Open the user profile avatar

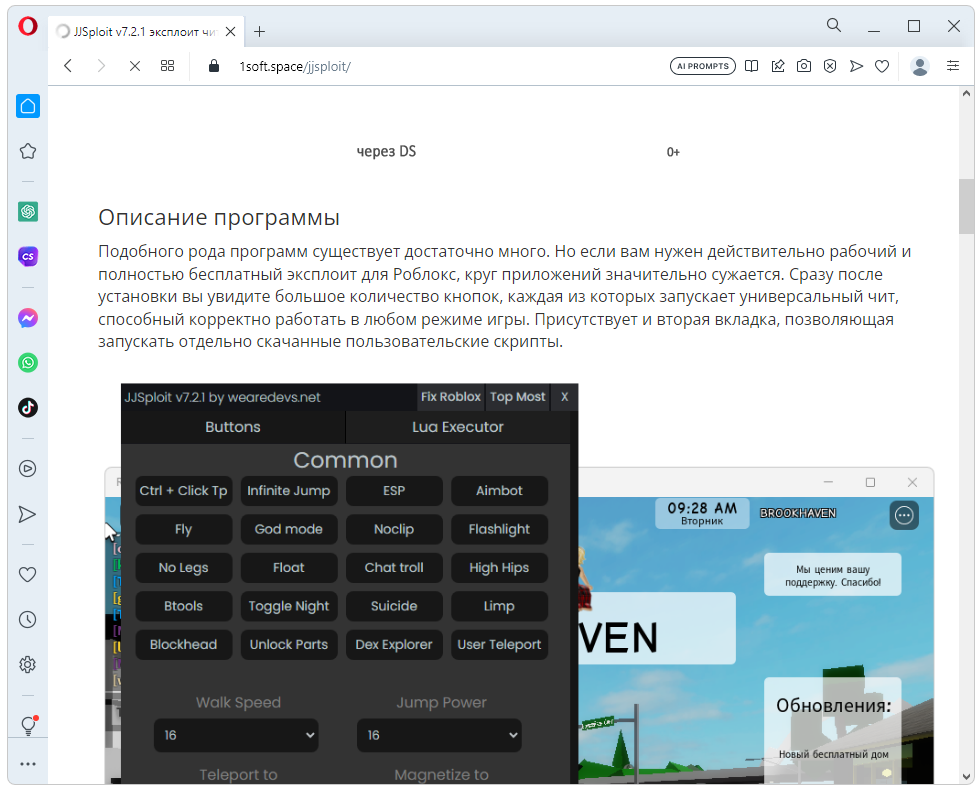click(x=919, y=66)
